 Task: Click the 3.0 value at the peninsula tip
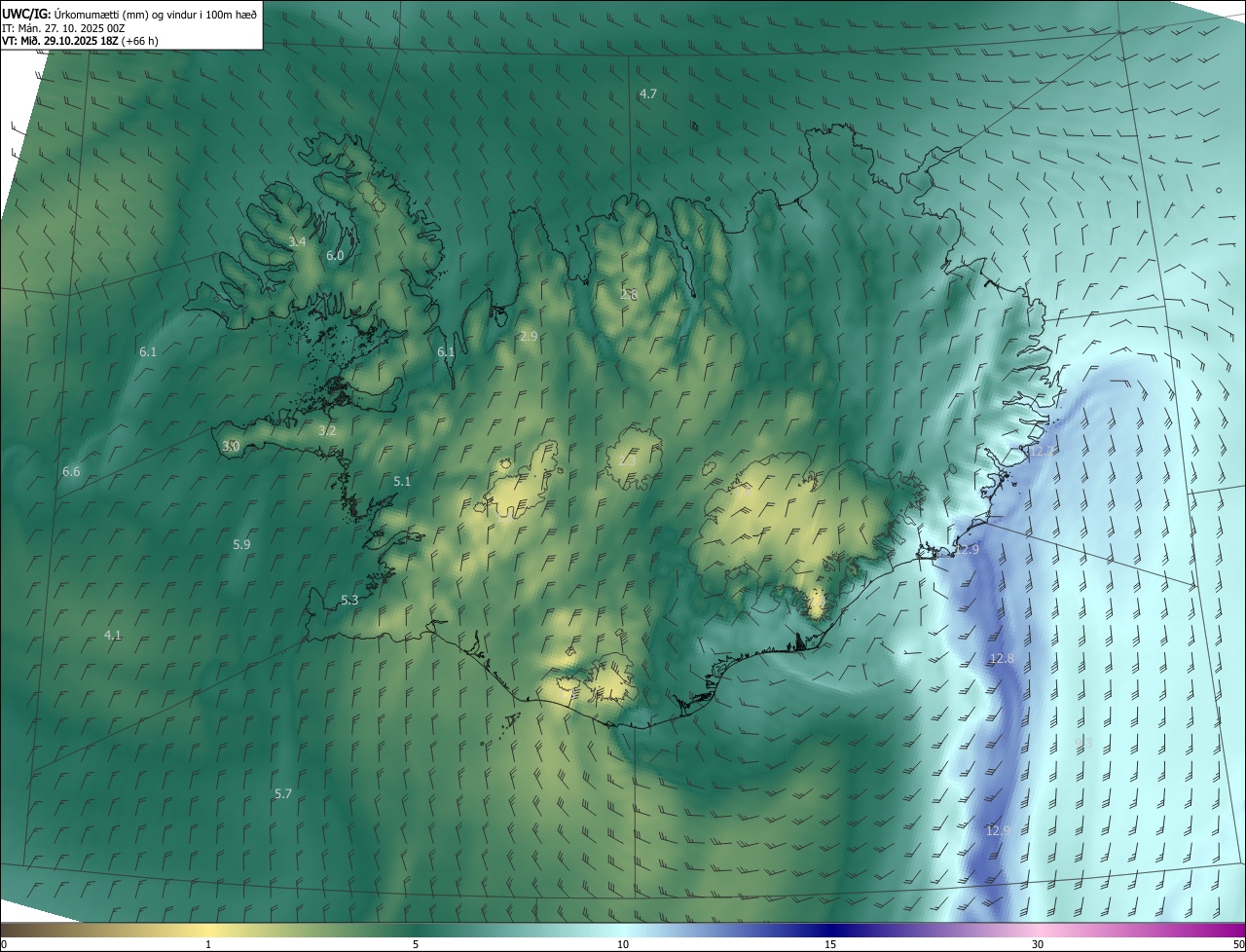(231, 446)
